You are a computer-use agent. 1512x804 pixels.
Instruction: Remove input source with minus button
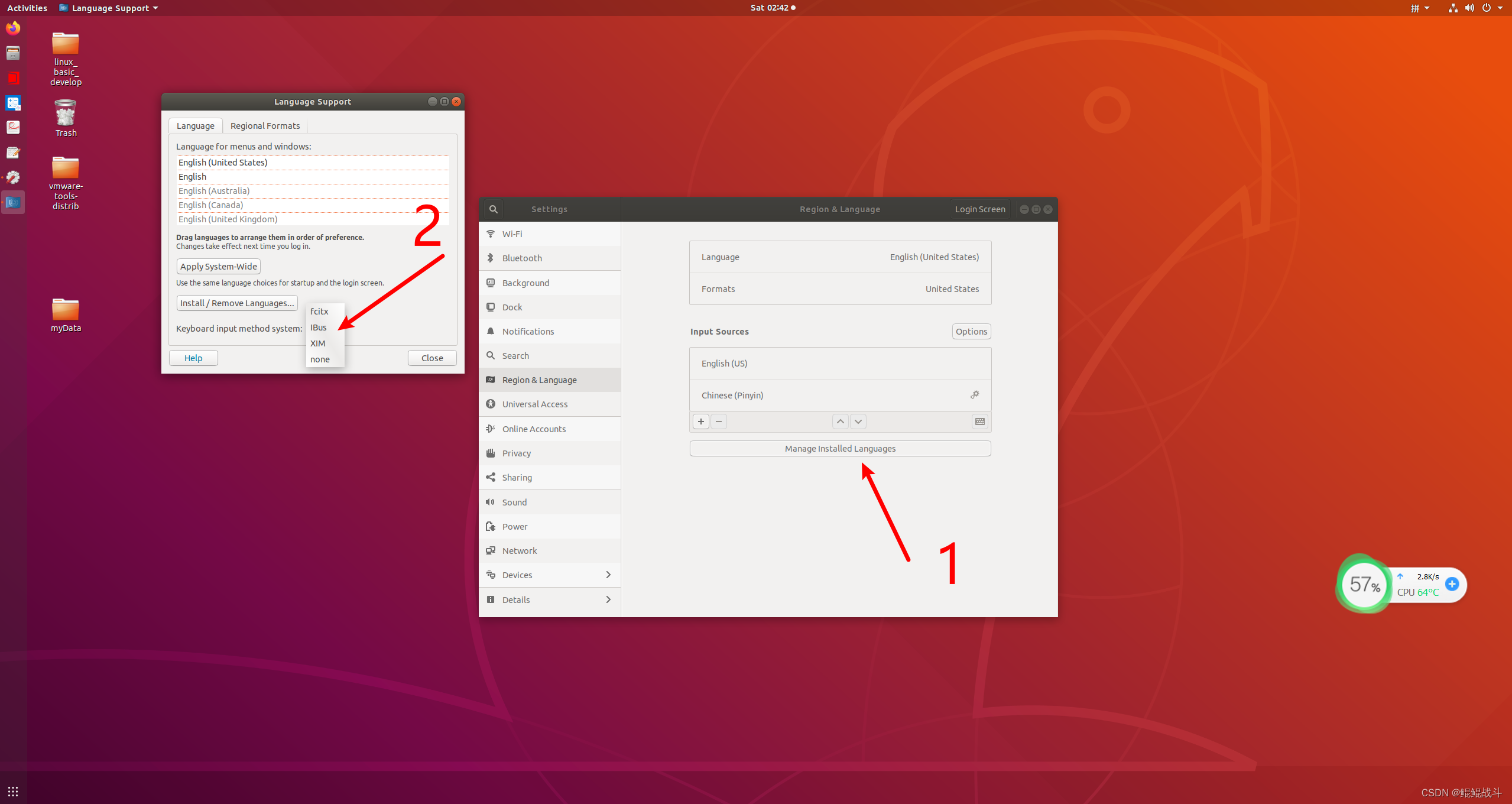719,422
